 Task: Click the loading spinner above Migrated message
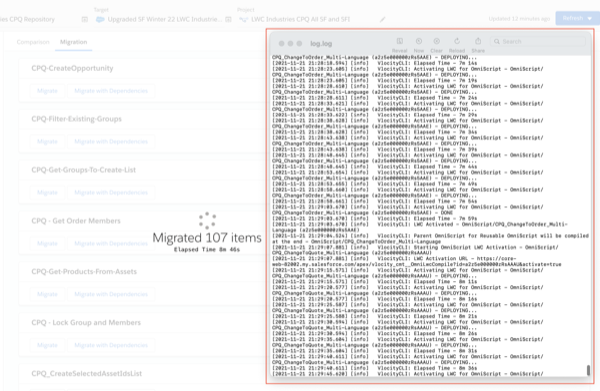tap(207, 220)
